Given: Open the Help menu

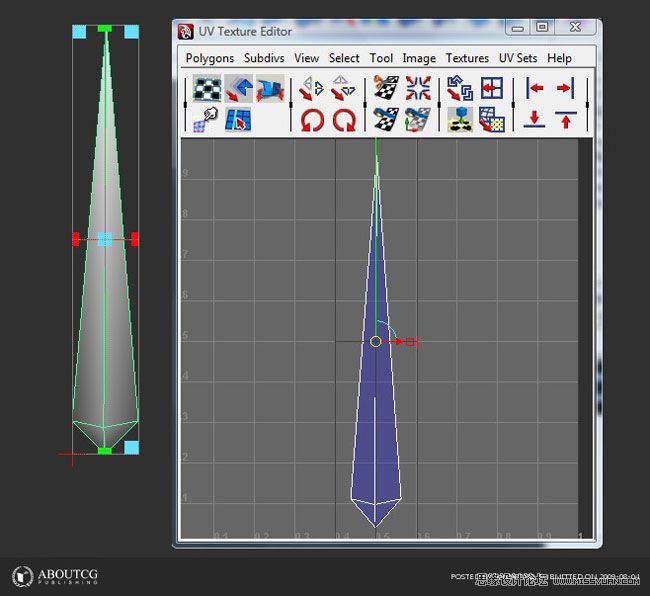Looking at the screenshot, I should (559, 58).
